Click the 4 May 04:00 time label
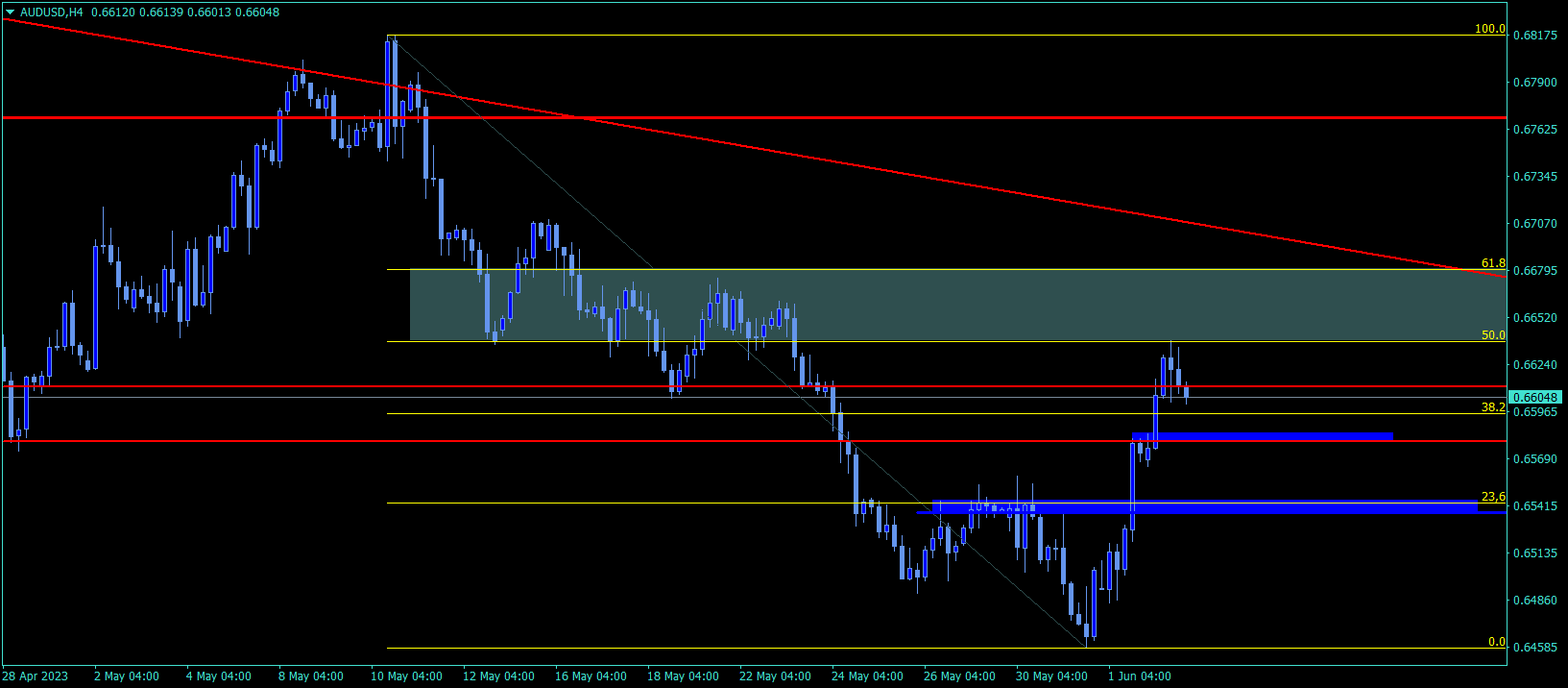Viewport: 1568px width, 688px height. click(x=219, y=676)
